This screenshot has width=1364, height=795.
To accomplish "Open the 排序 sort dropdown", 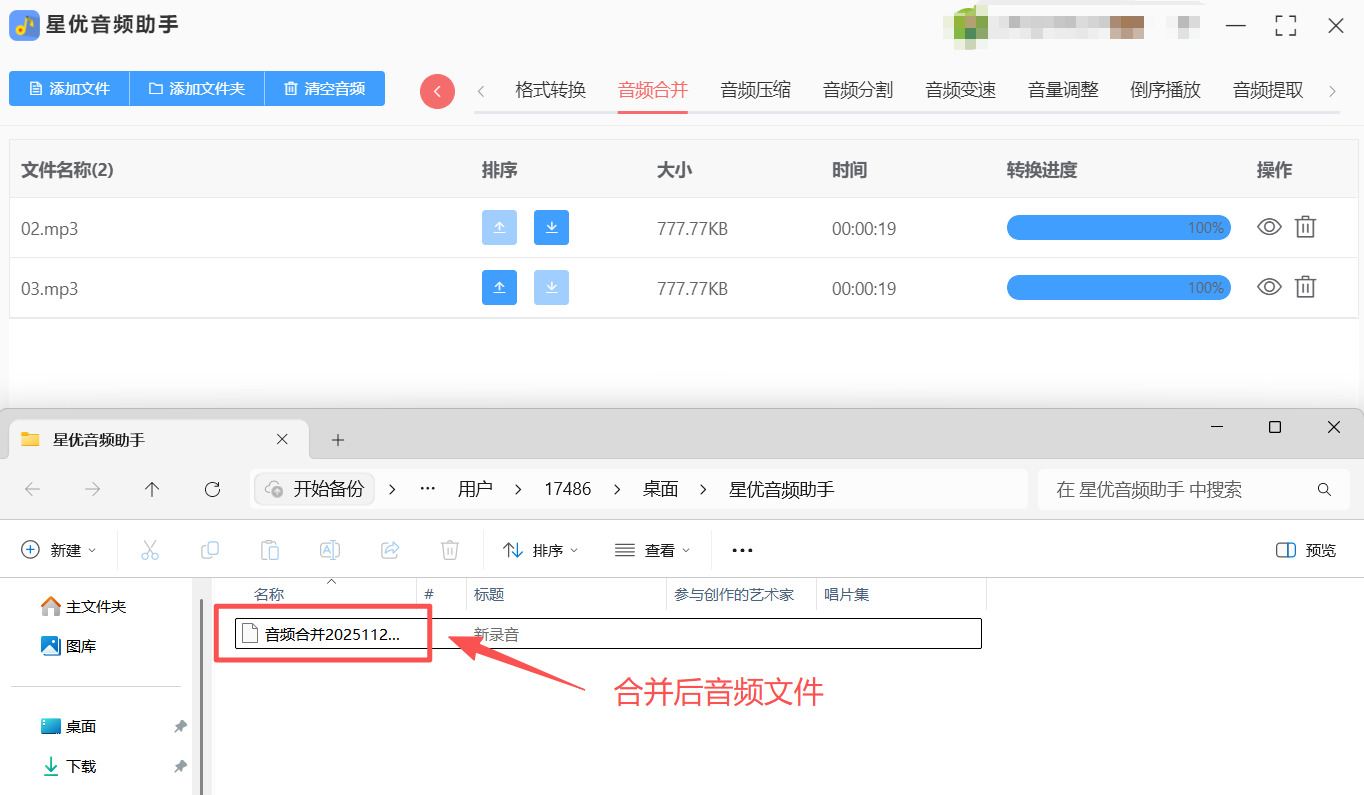I will (x=540, y=550).
